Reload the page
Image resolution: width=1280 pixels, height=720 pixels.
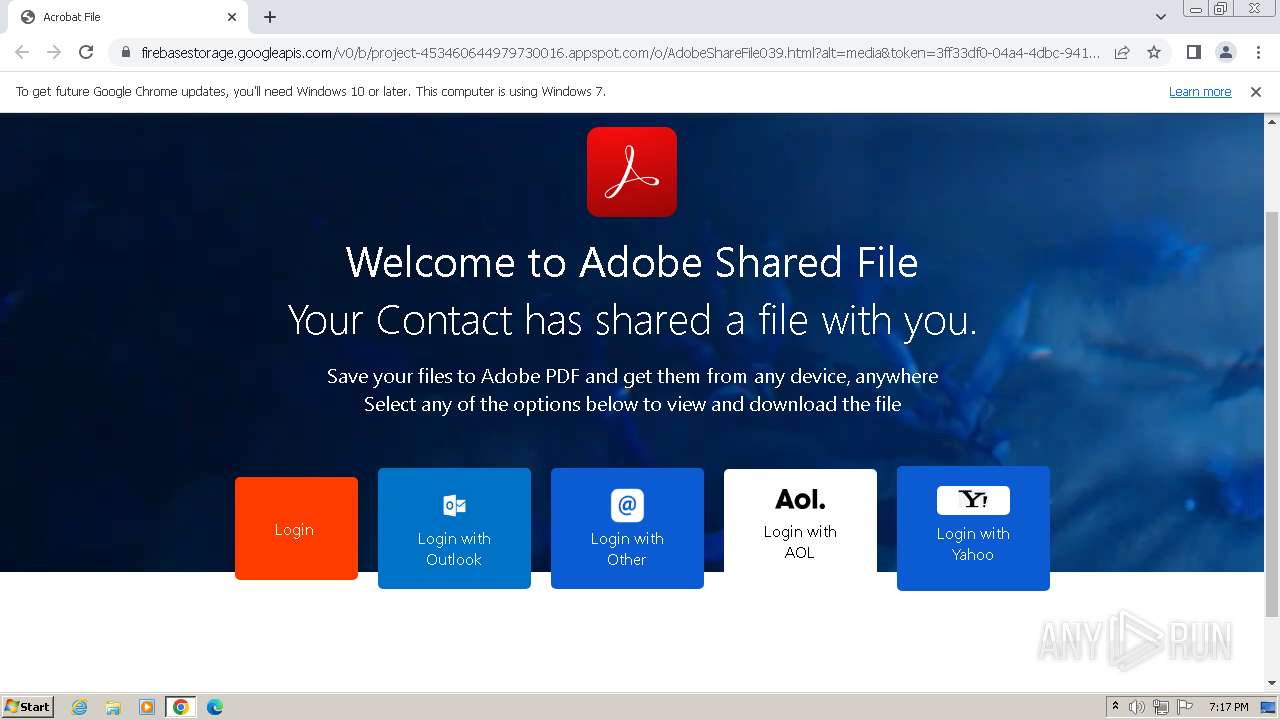[86, 52]
